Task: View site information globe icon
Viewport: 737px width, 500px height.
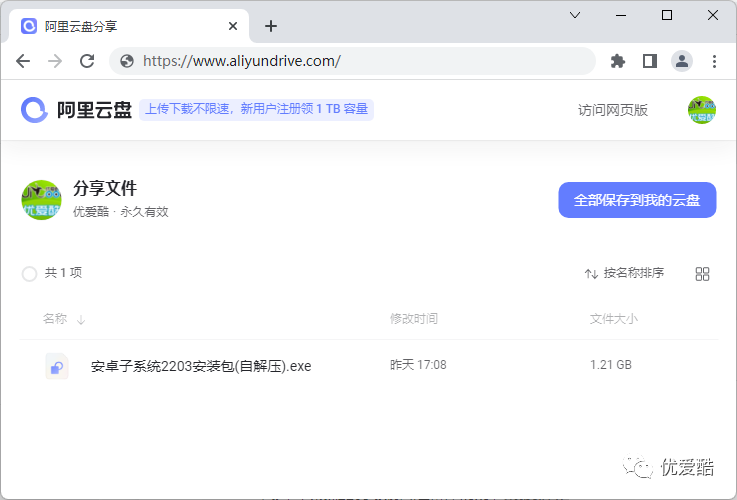Action: (127, 61)
